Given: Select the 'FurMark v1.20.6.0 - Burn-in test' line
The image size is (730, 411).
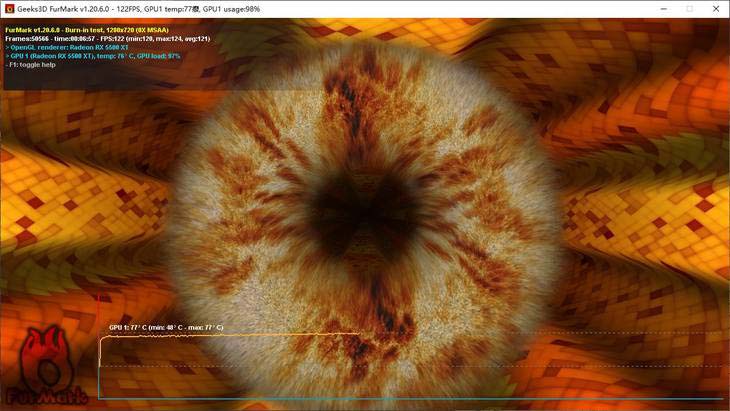Looking at the screenshot, I should pyautogui.click(x=87, y=30).
